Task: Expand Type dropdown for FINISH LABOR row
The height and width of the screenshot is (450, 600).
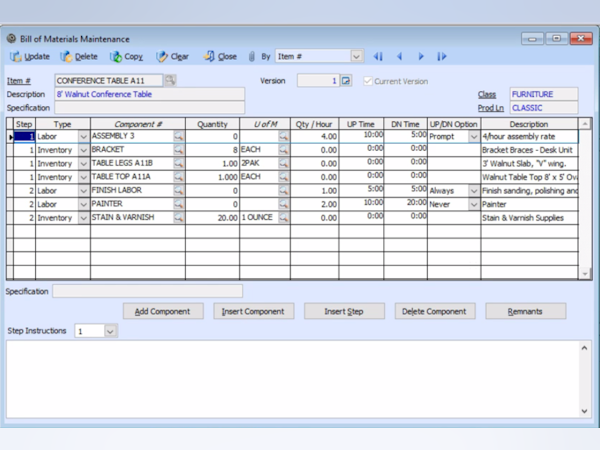Action: point(83,190)
